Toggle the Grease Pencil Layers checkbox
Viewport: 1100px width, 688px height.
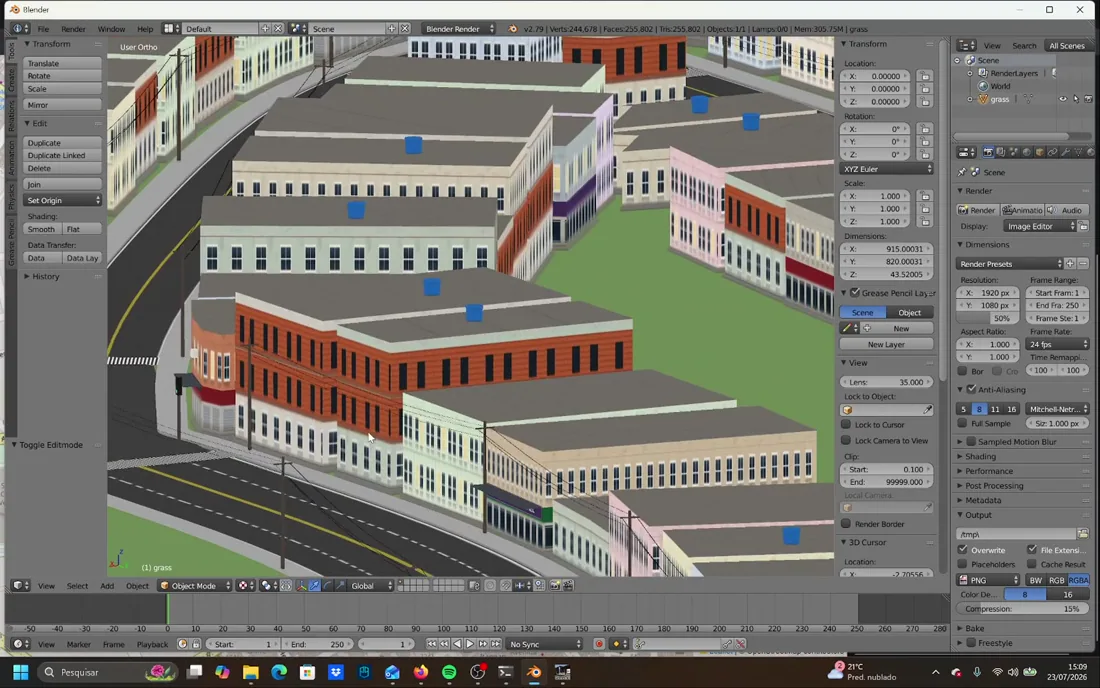[854, 292]
